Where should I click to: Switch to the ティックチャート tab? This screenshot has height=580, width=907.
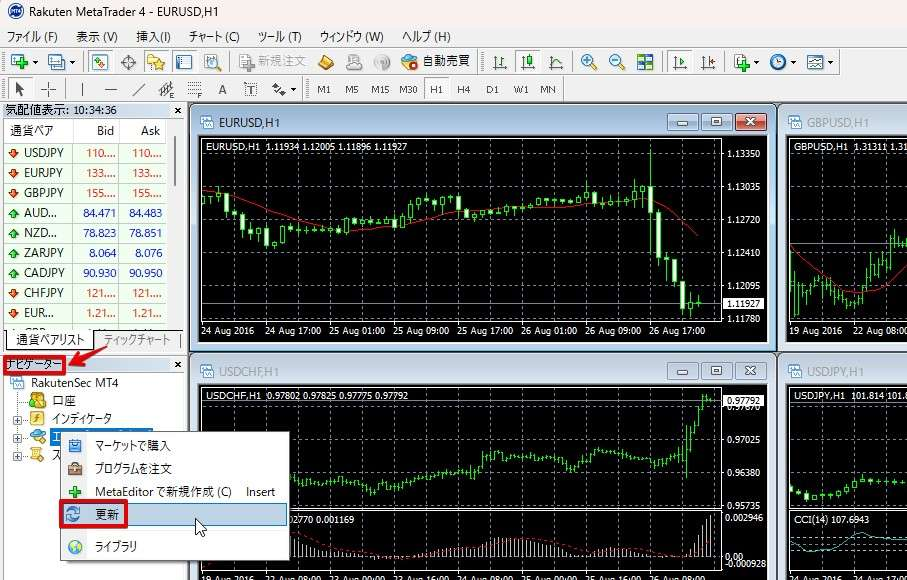(137, 339)
